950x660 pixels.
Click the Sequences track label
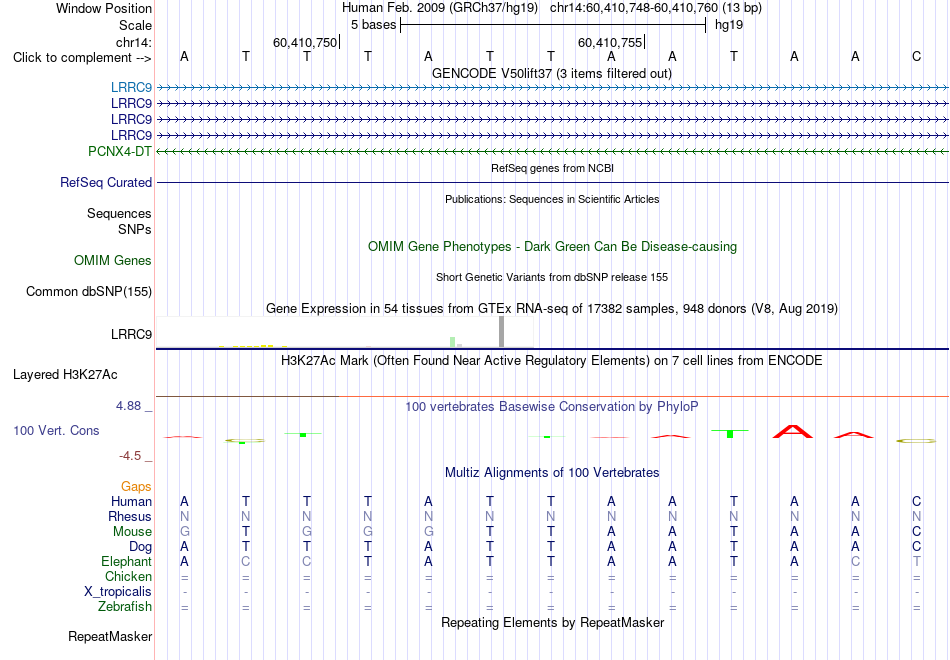[x=119, y=213]
